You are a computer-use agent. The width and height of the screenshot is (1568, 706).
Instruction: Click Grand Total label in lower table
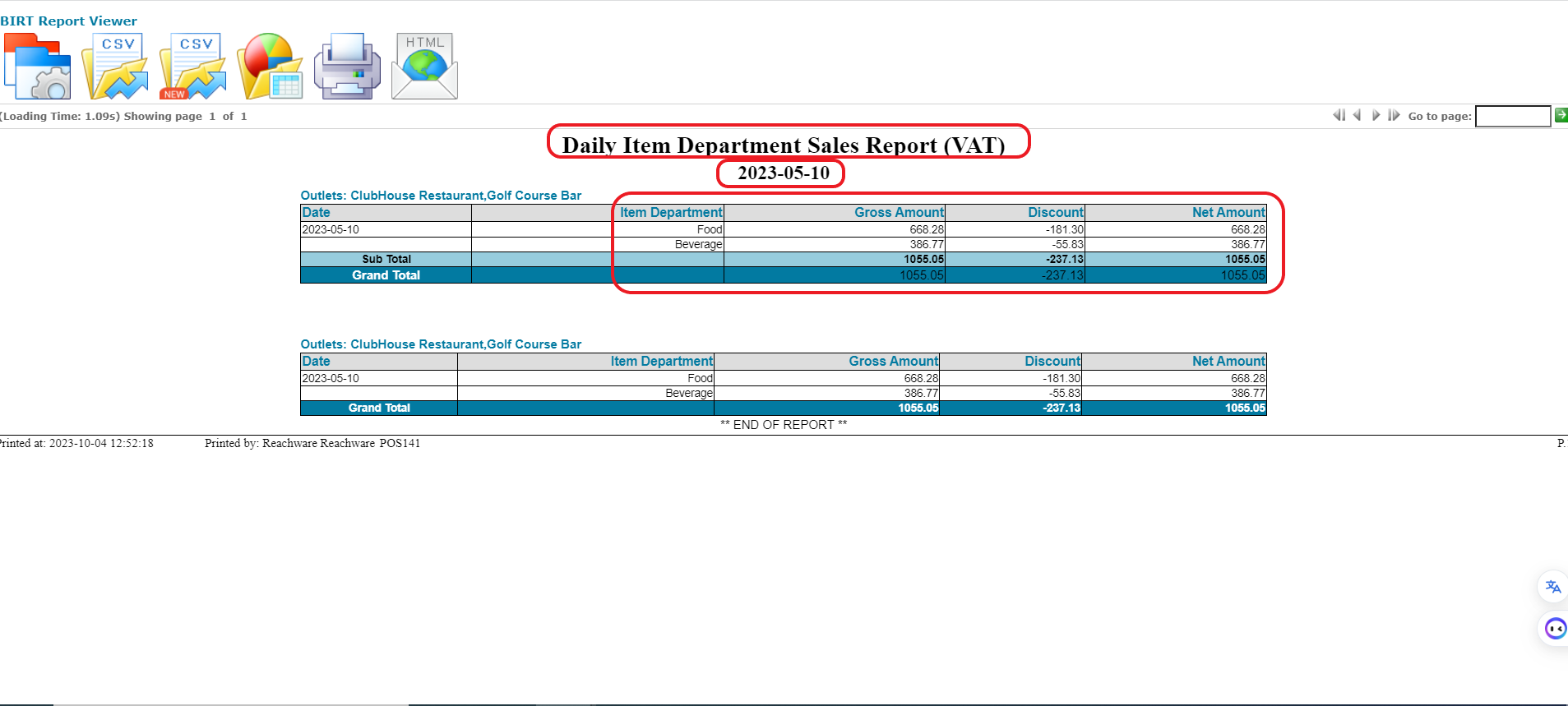379,408
